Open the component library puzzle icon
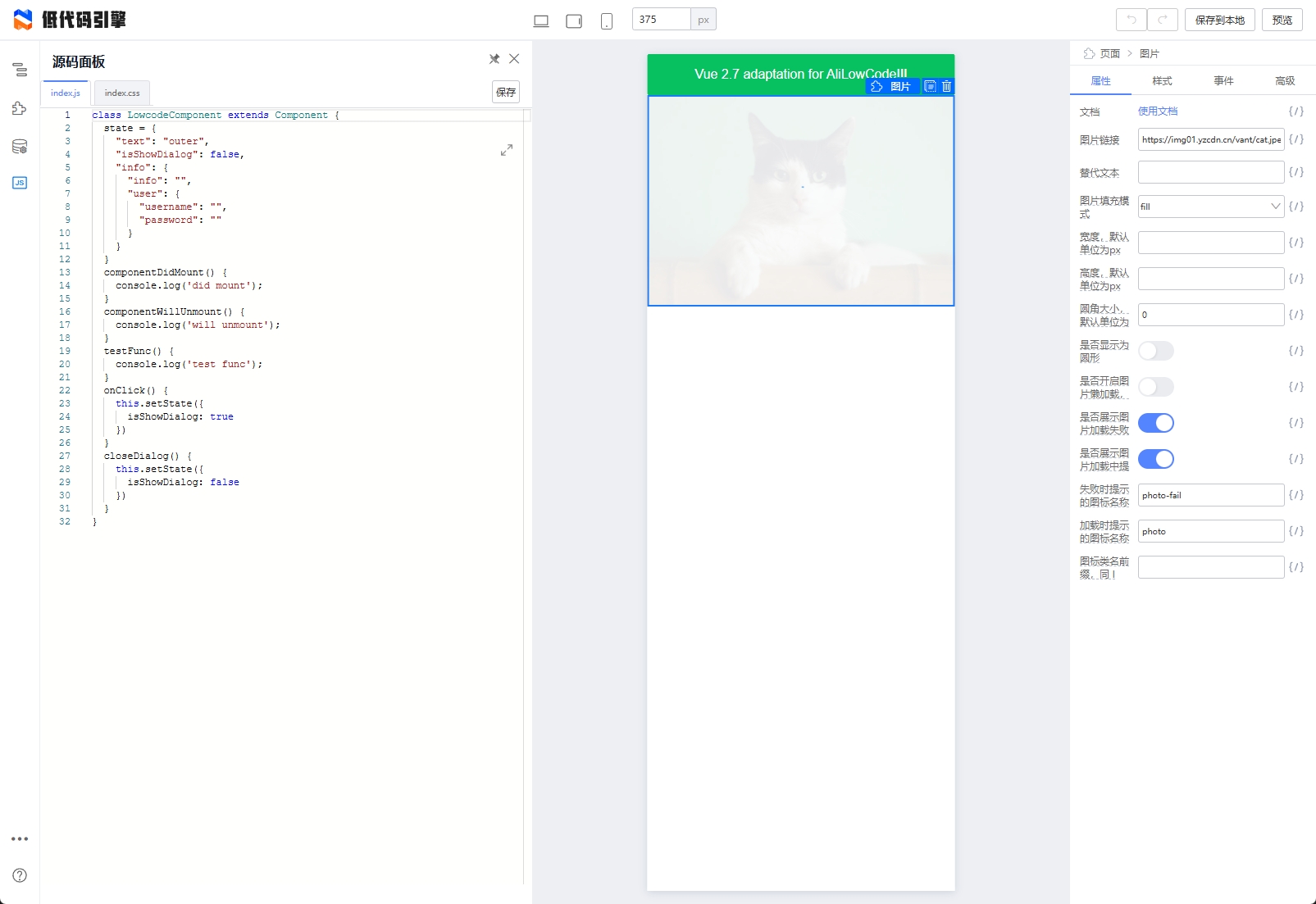The width and height of the screenshot is (1316, 904). coord(20,108)
